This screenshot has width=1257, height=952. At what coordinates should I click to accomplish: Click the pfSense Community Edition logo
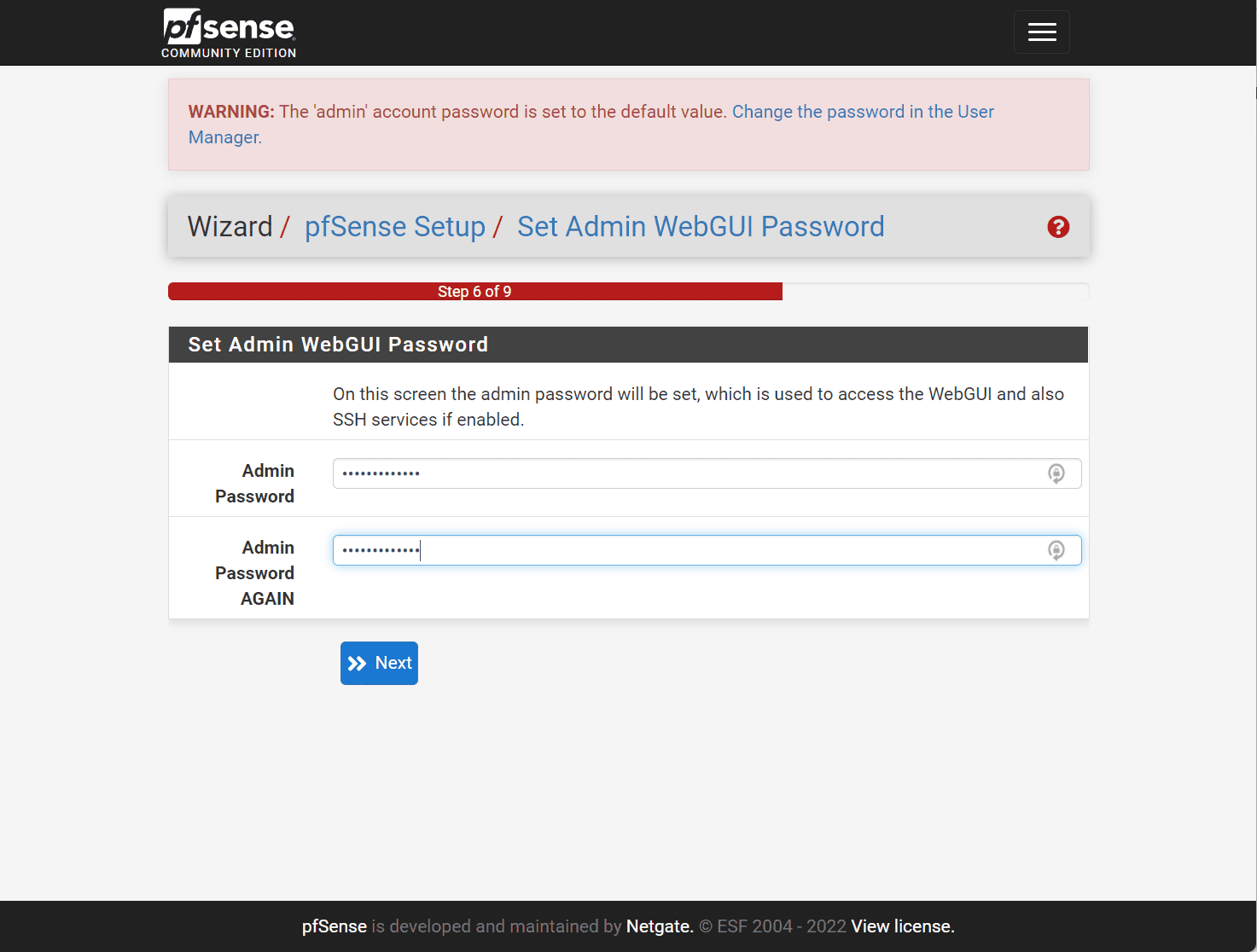click(229, 33)
